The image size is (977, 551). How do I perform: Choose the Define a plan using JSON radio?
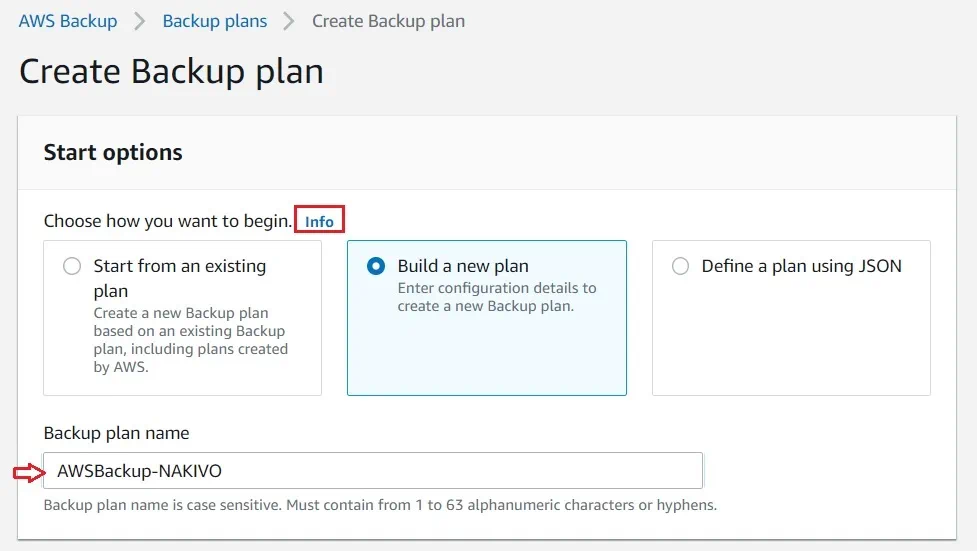(x=680, y=267)
